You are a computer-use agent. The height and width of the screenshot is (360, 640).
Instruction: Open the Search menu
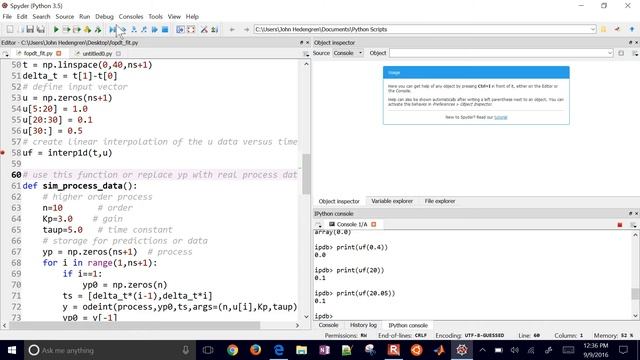tap(41, 17)
